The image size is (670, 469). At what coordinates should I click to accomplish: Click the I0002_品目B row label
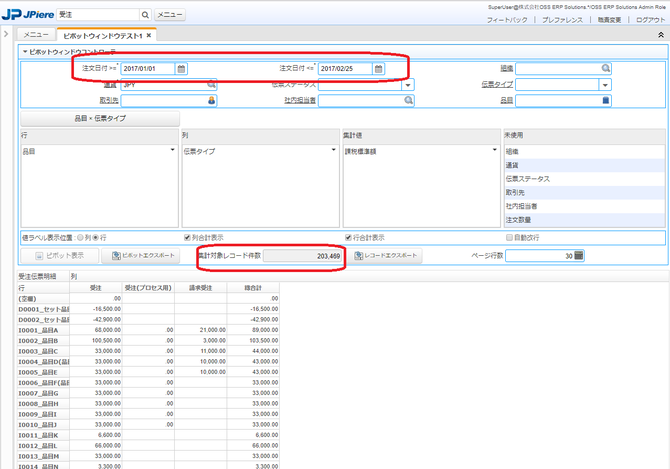(43, 341)
